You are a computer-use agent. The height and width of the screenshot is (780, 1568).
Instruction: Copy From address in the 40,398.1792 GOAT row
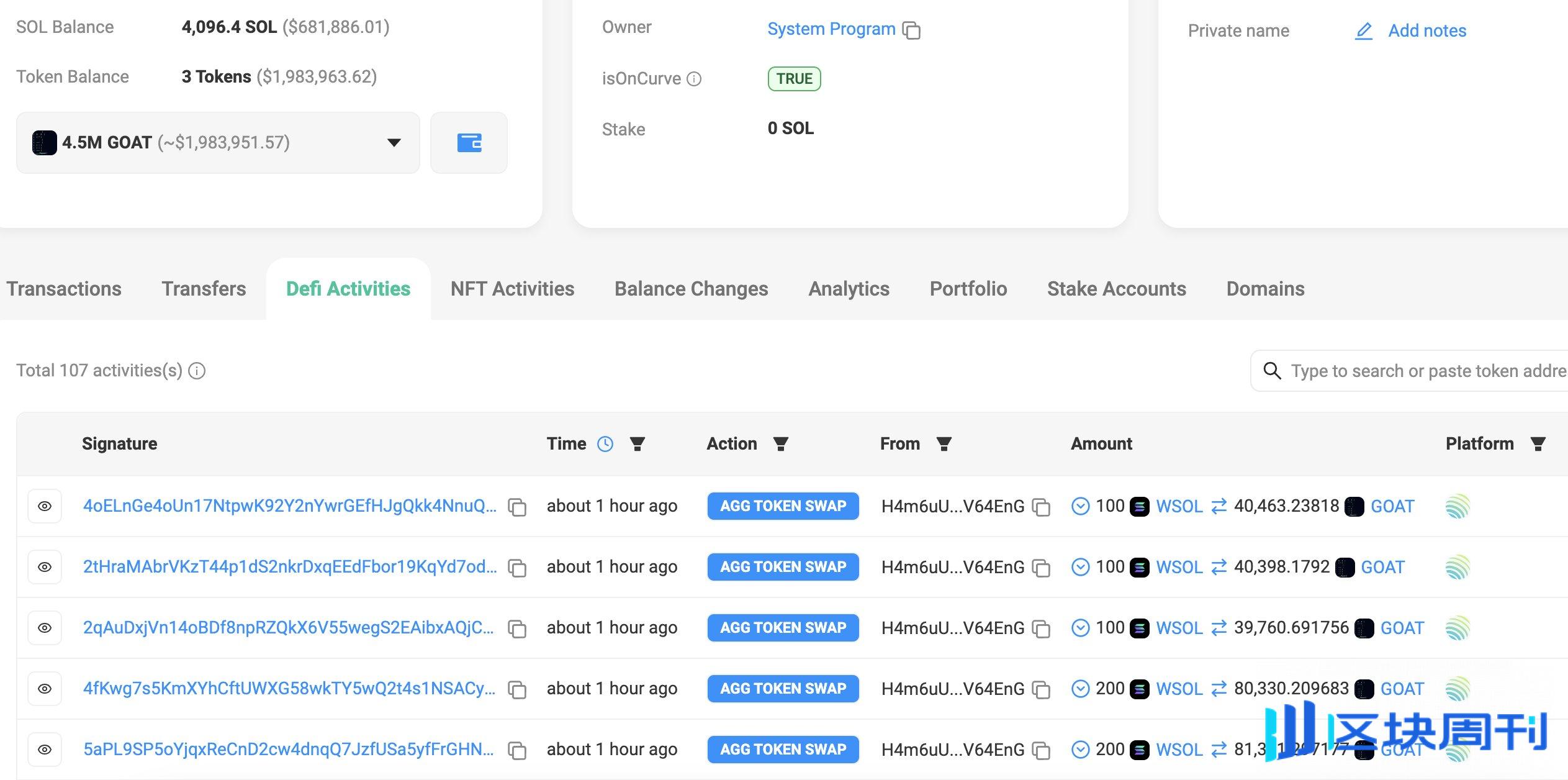1041,568
